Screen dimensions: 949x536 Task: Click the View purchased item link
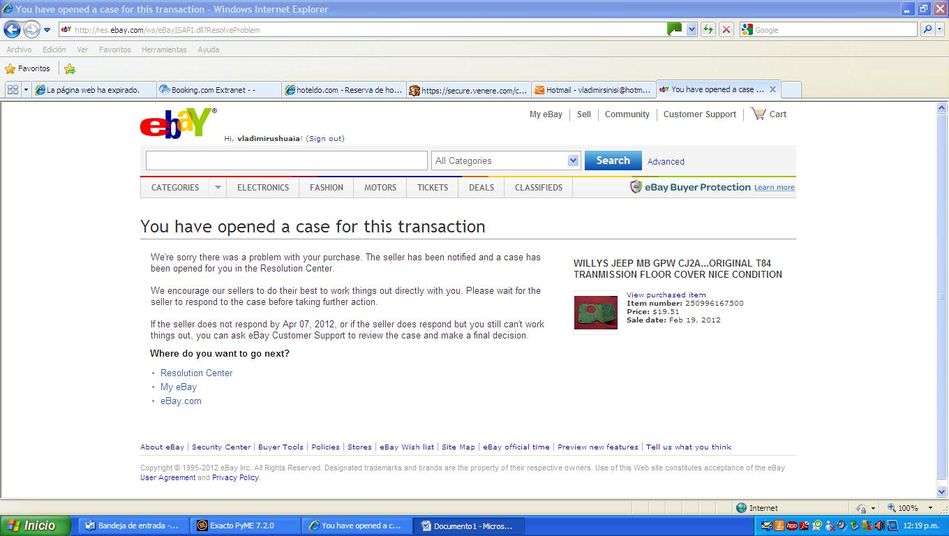tap(666, 295)
